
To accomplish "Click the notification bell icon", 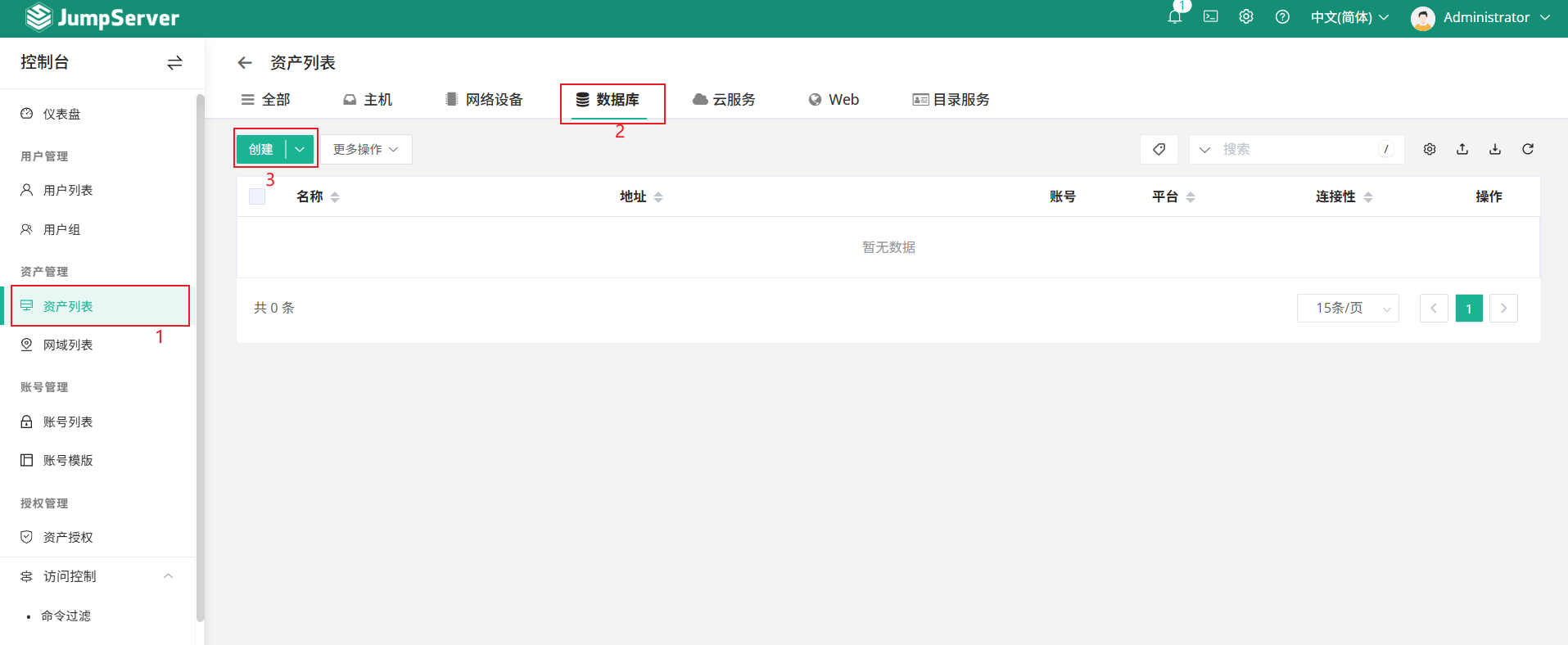I will point(1174,17).
